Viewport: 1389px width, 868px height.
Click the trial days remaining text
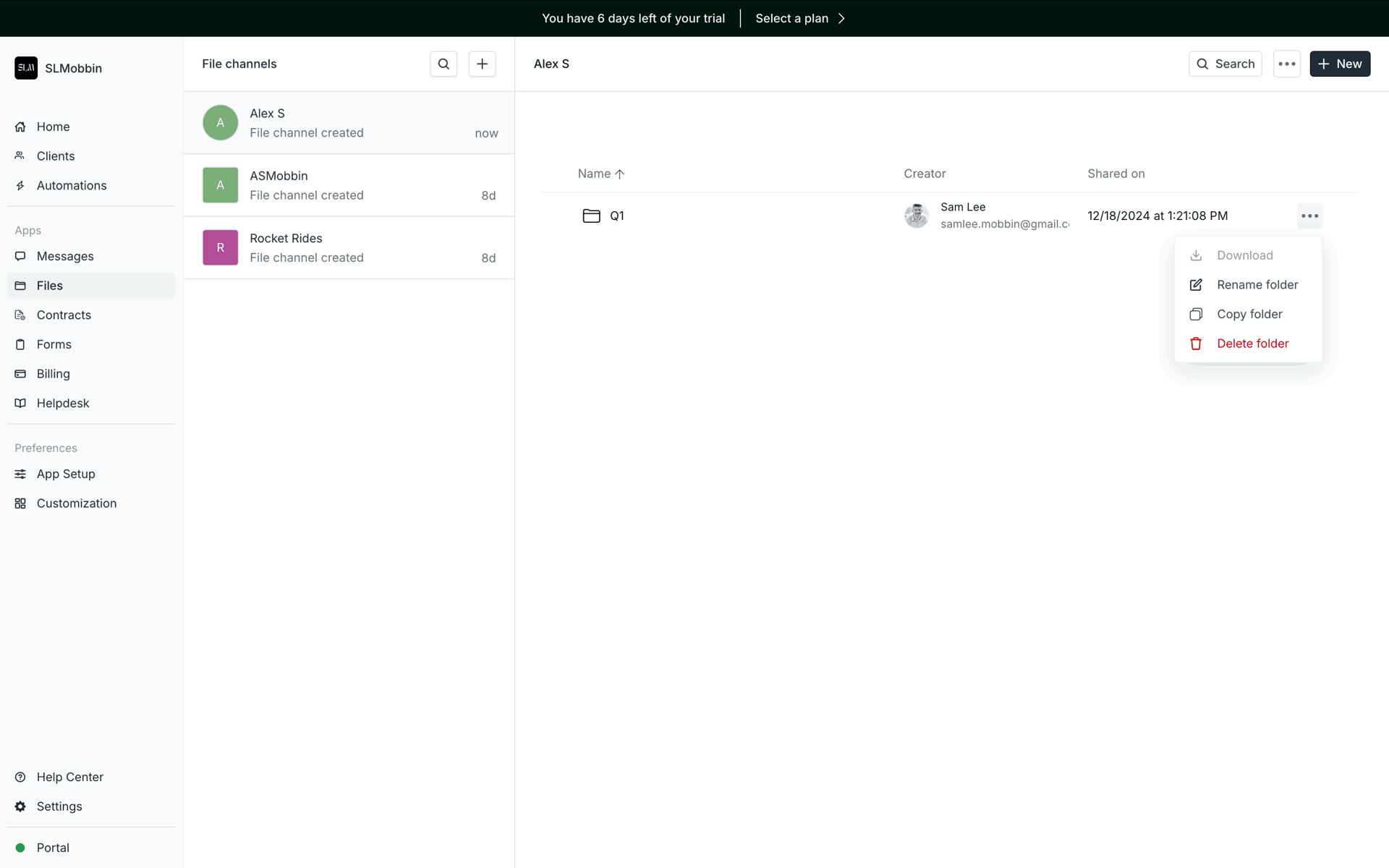(x=633, y=18)
